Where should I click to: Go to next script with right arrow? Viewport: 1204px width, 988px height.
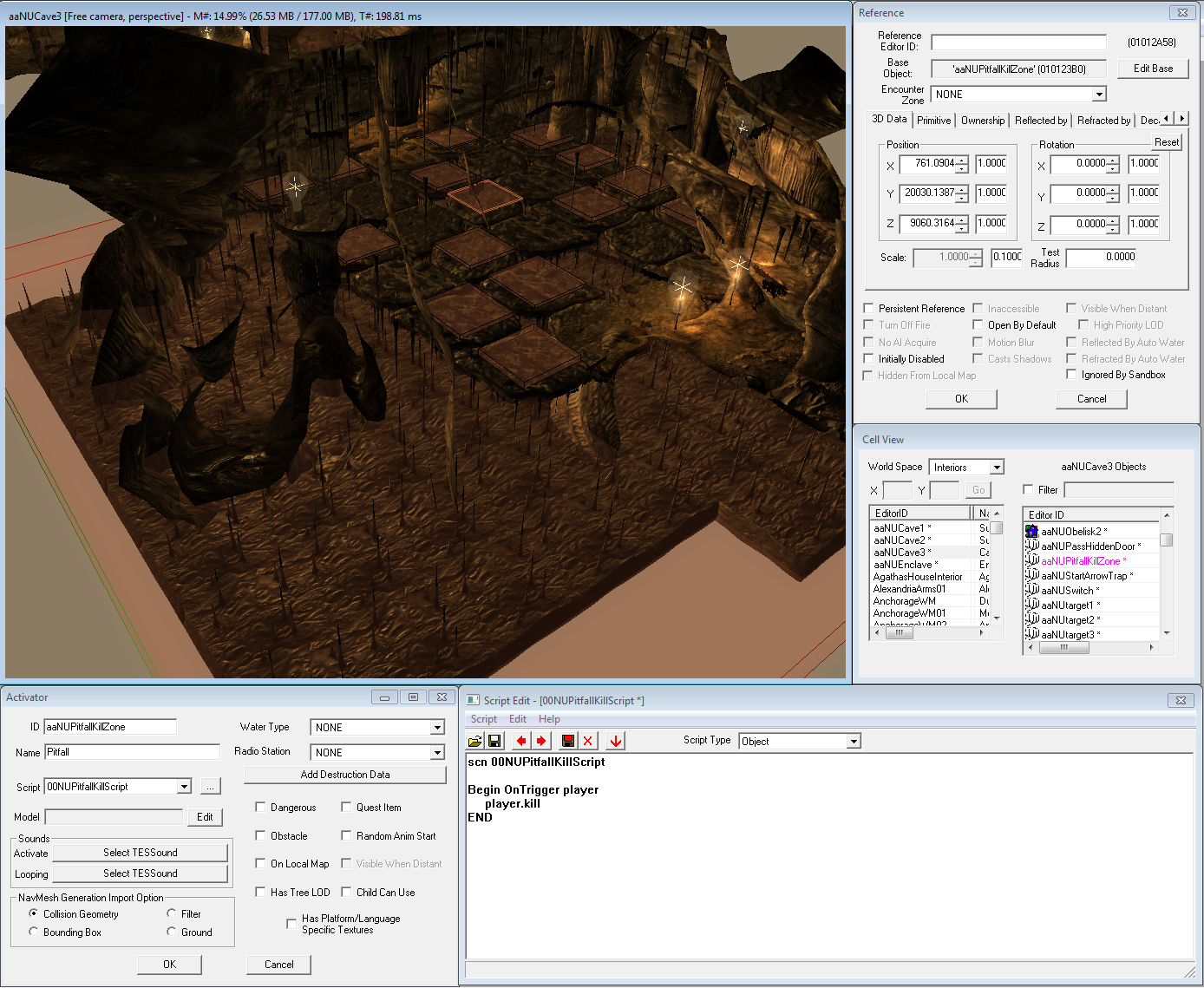541,741
